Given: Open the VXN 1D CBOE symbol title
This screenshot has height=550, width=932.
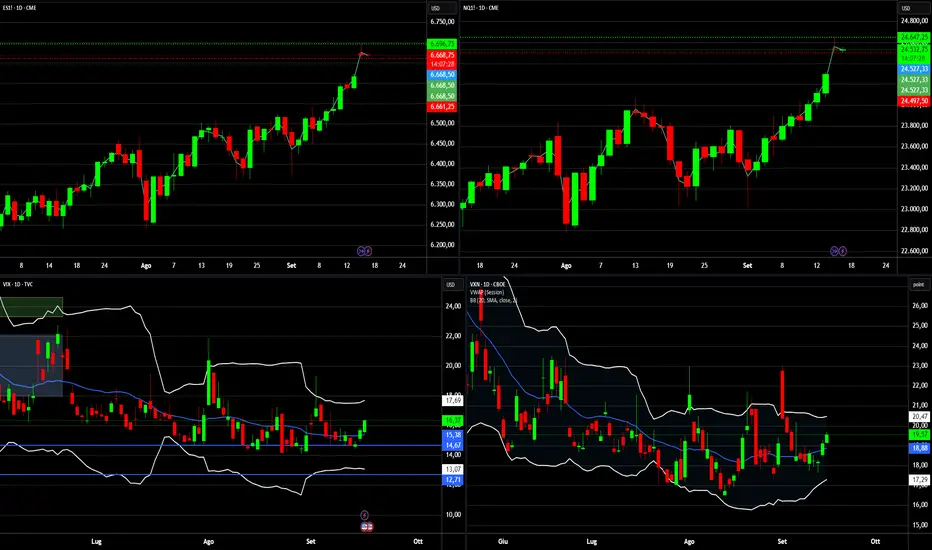Looking at the screenshot, I should point(487,284).
